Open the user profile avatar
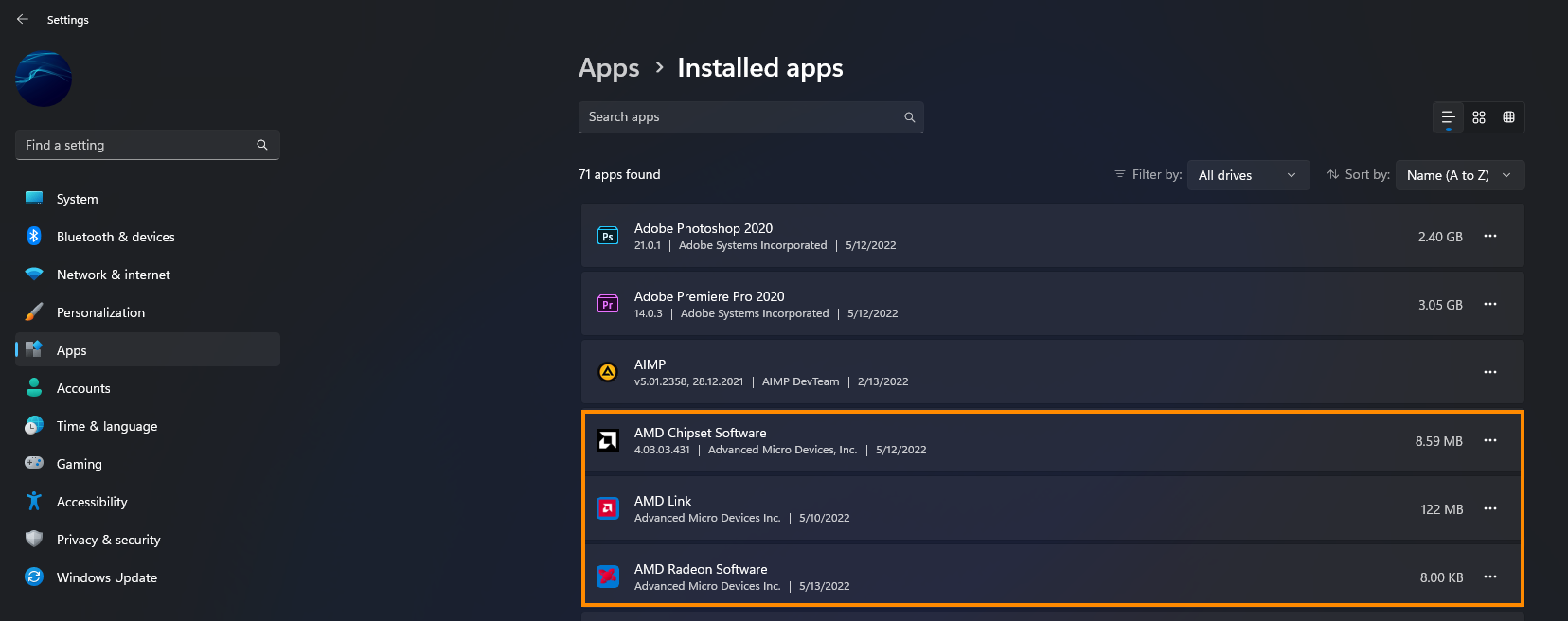Image resolution: width=1568 pixels, height=621 pixels. tap(44, 79)
